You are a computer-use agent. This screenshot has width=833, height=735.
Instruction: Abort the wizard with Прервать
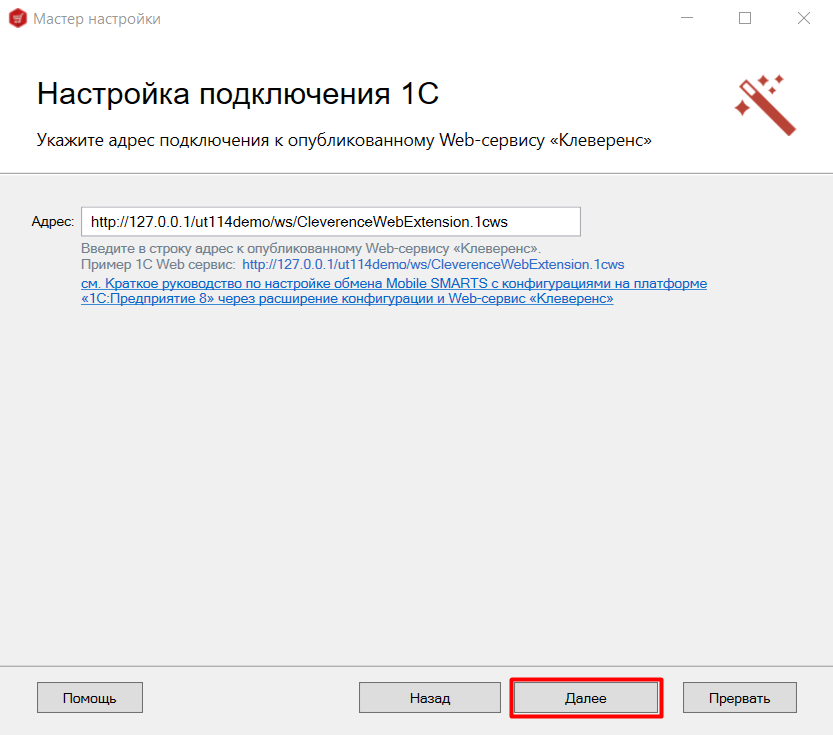(x=740, y=698)
